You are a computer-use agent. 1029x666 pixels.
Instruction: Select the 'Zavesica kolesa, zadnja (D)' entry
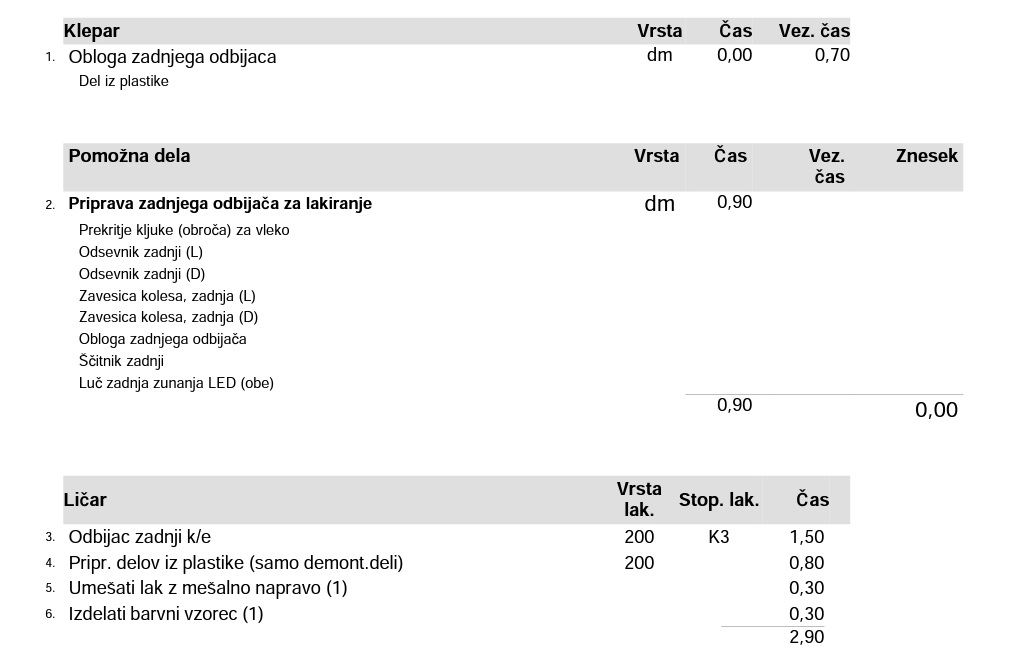pyautogui.click(x=168, y=318)
